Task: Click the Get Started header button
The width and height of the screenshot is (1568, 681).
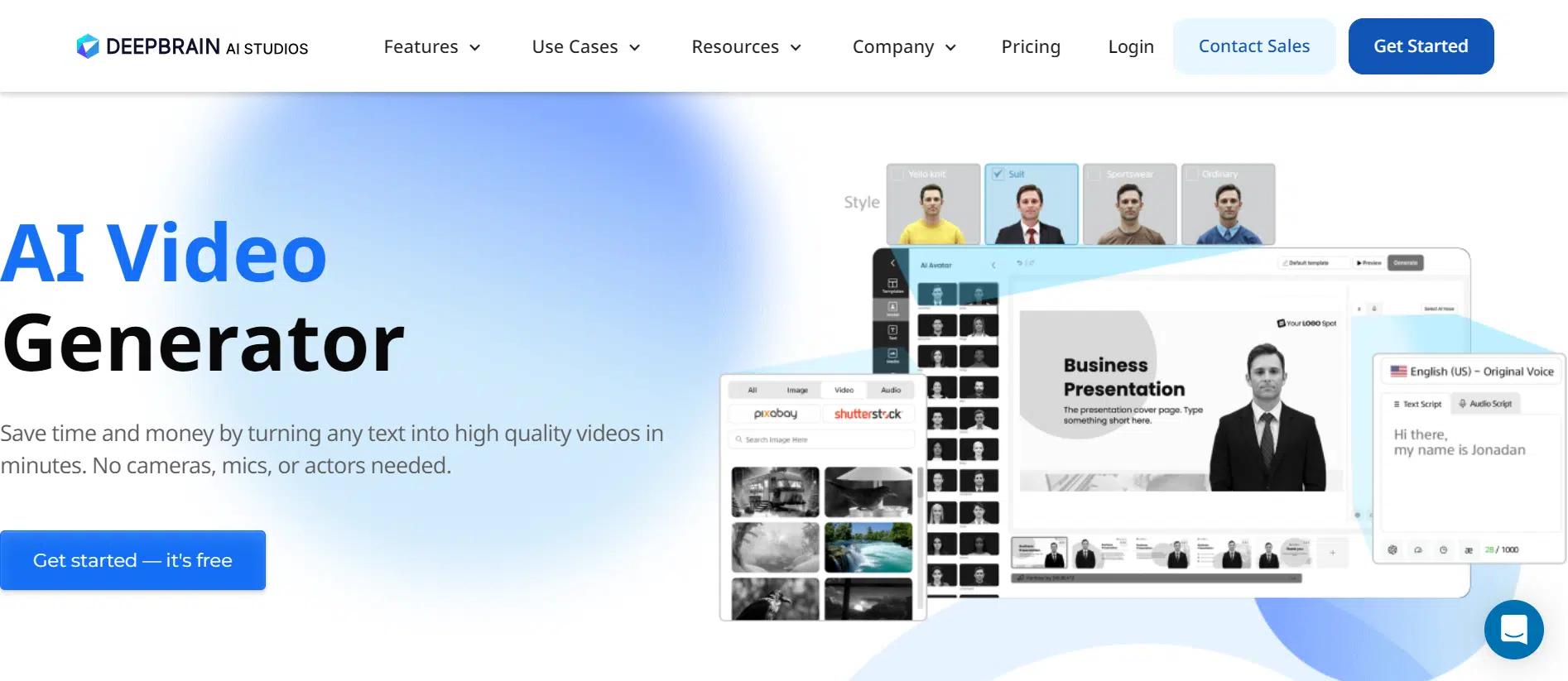Action: point(1421,46)
